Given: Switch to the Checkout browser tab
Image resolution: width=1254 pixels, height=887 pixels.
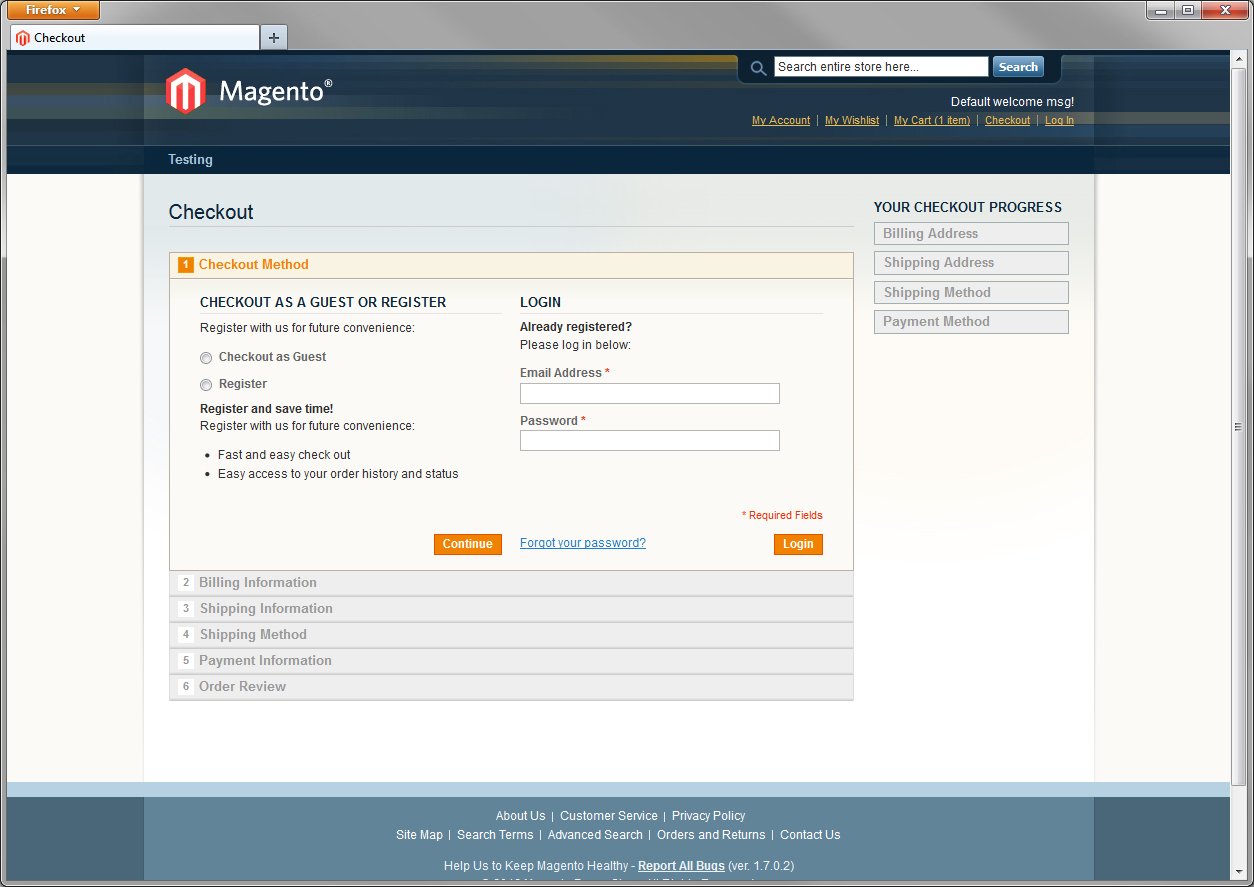Looking at the screenshot, I should click(x=135, y=38).
